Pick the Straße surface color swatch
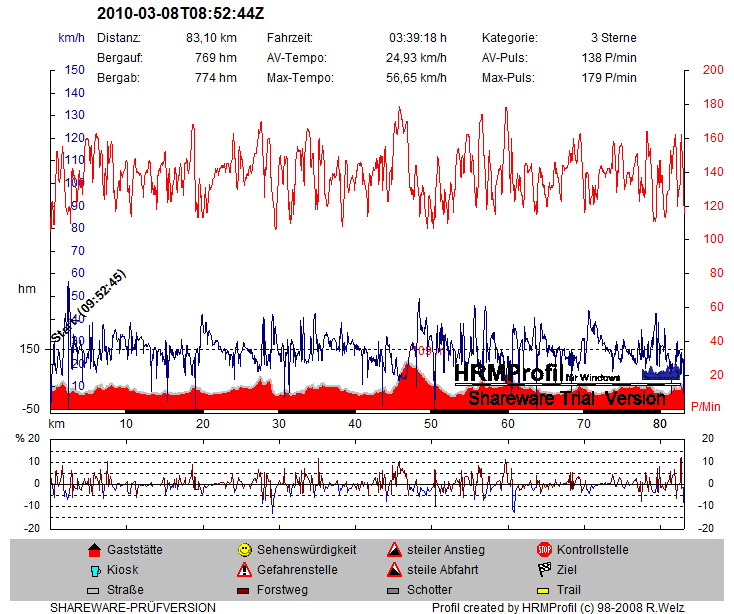Viewport: 734px width, 614px height. 94,590
